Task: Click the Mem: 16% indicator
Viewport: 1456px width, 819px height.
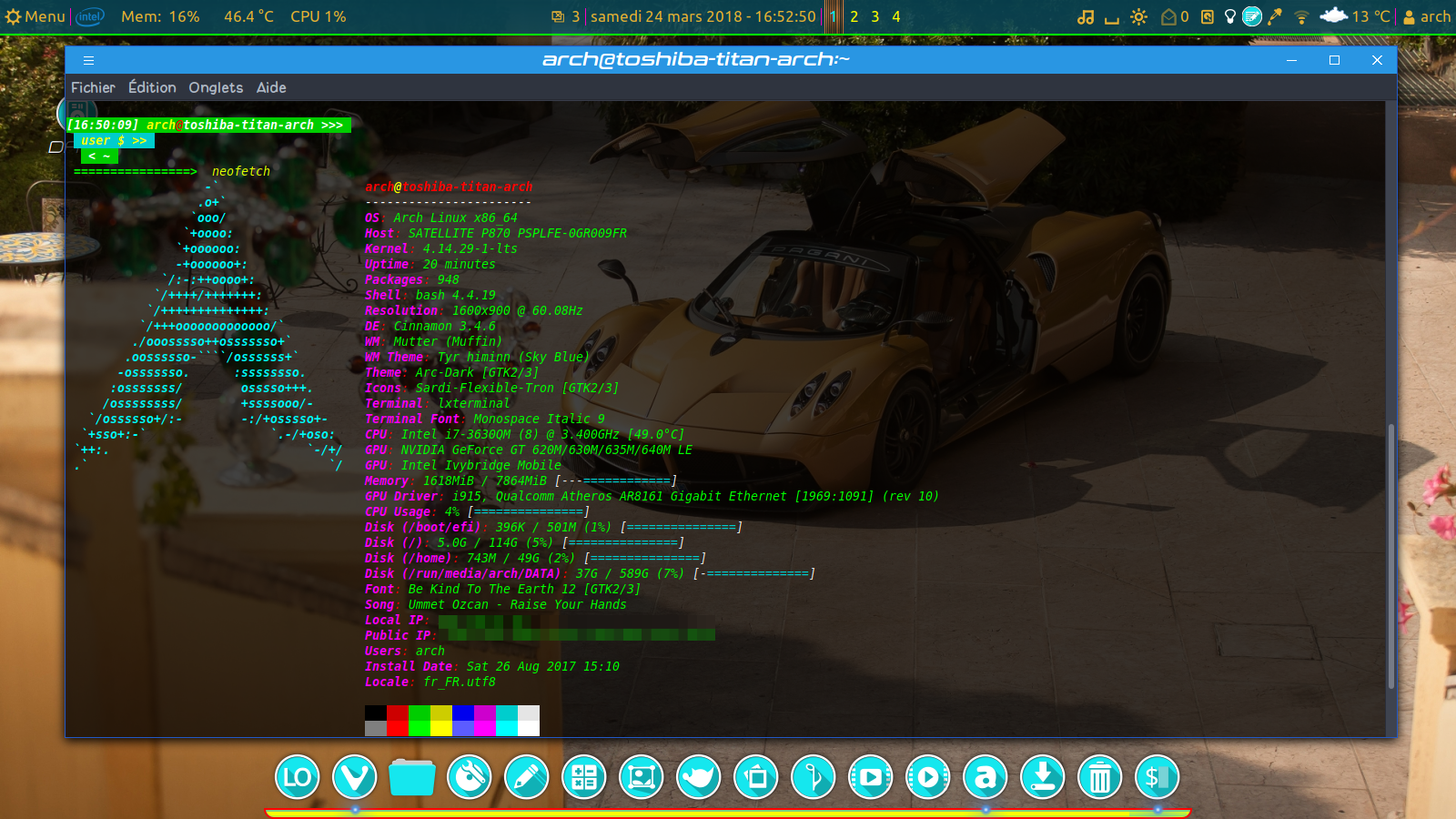Action: click(x=160, y=16)
